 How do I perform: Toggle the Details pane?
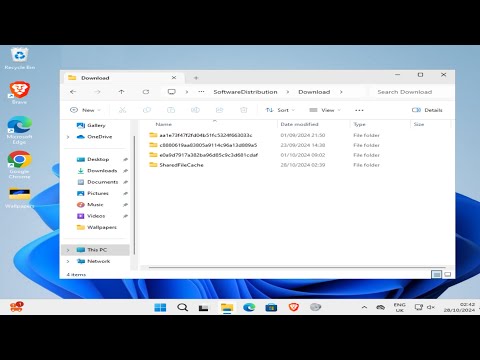427,110
